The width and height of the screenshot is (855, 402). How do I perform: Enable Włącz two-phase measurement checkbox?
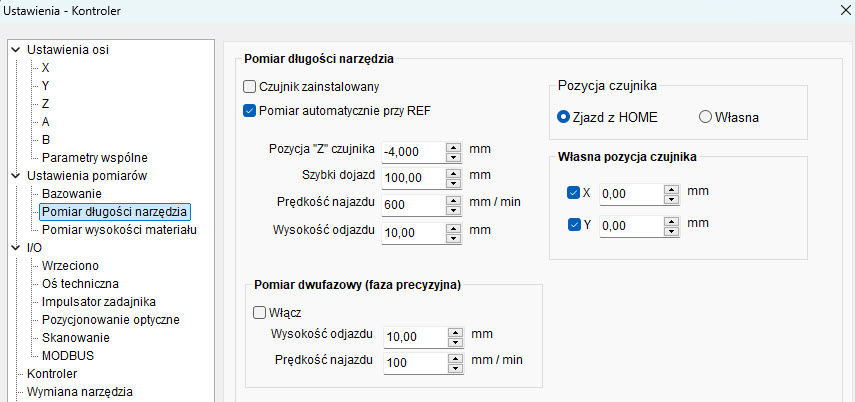pyautogui.click(x=260, y=313)
